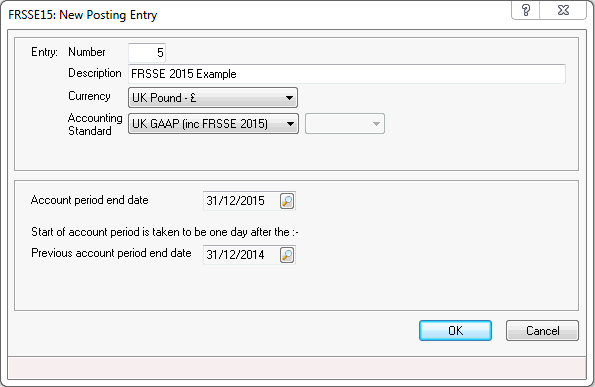Select the 31/12/2015 period end date field
Viewport: 595px width, 387px height.
[x=242, y=201]
